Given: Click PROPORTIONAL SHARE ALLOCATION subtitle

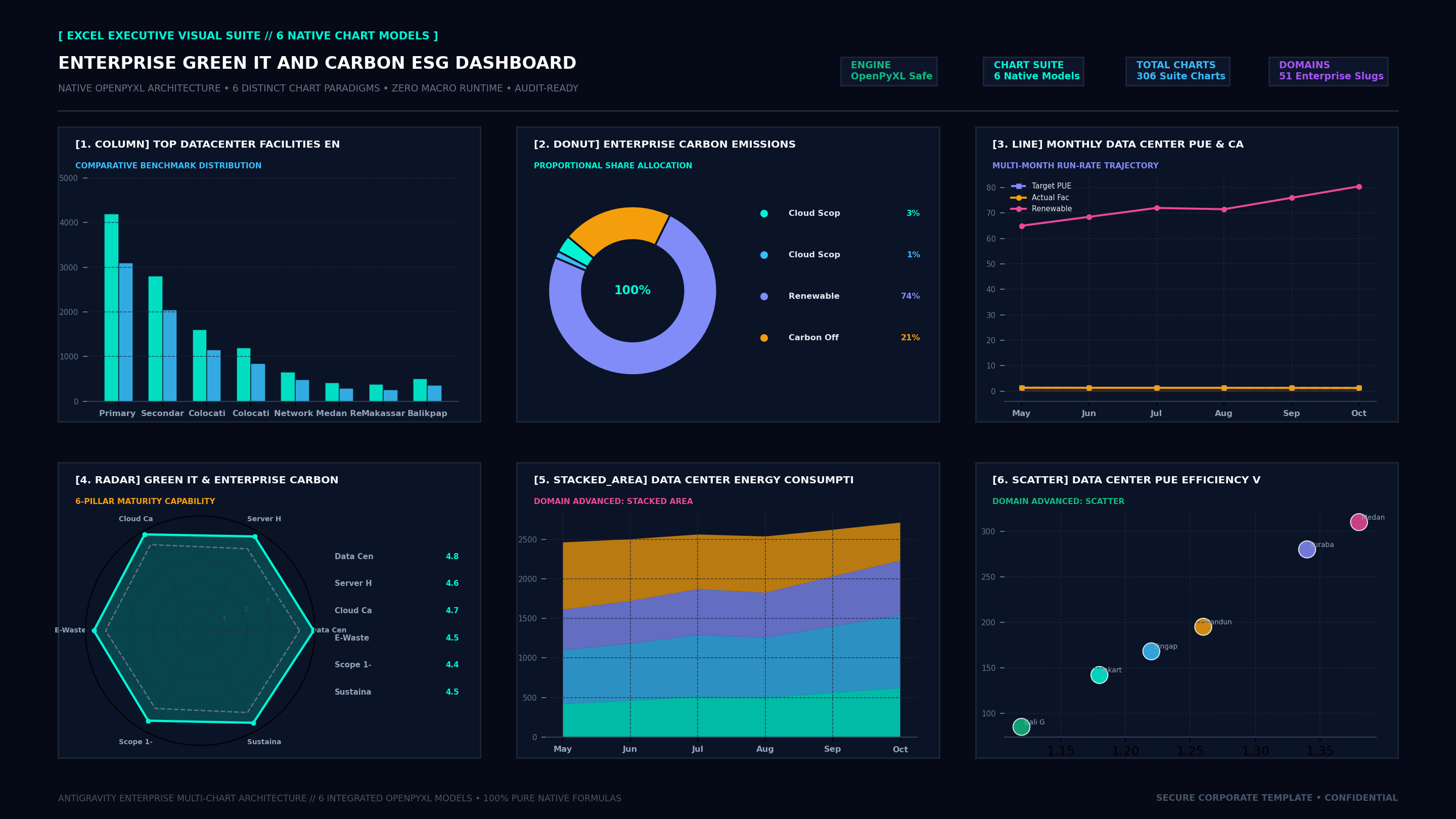Looking at the screenshot, I should click(613, 166).
